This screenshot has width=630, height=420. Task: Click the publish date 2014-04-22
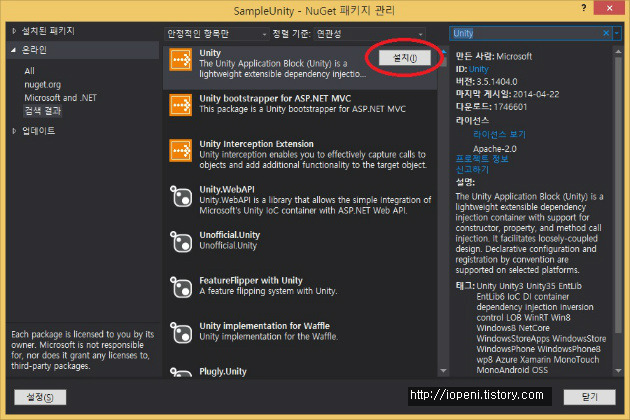[x=536, y=94]
